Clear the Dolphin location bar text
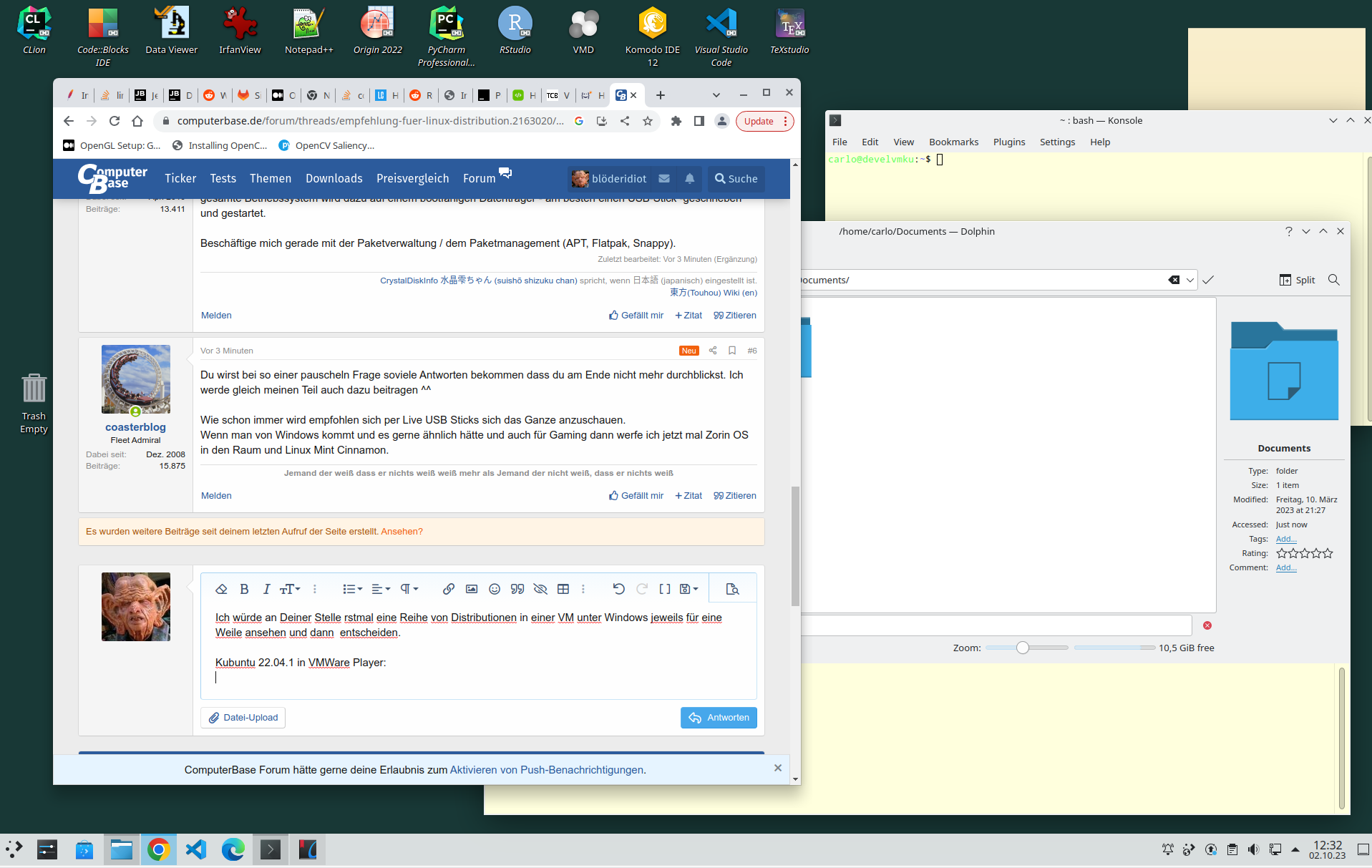 pos(1174,280)
